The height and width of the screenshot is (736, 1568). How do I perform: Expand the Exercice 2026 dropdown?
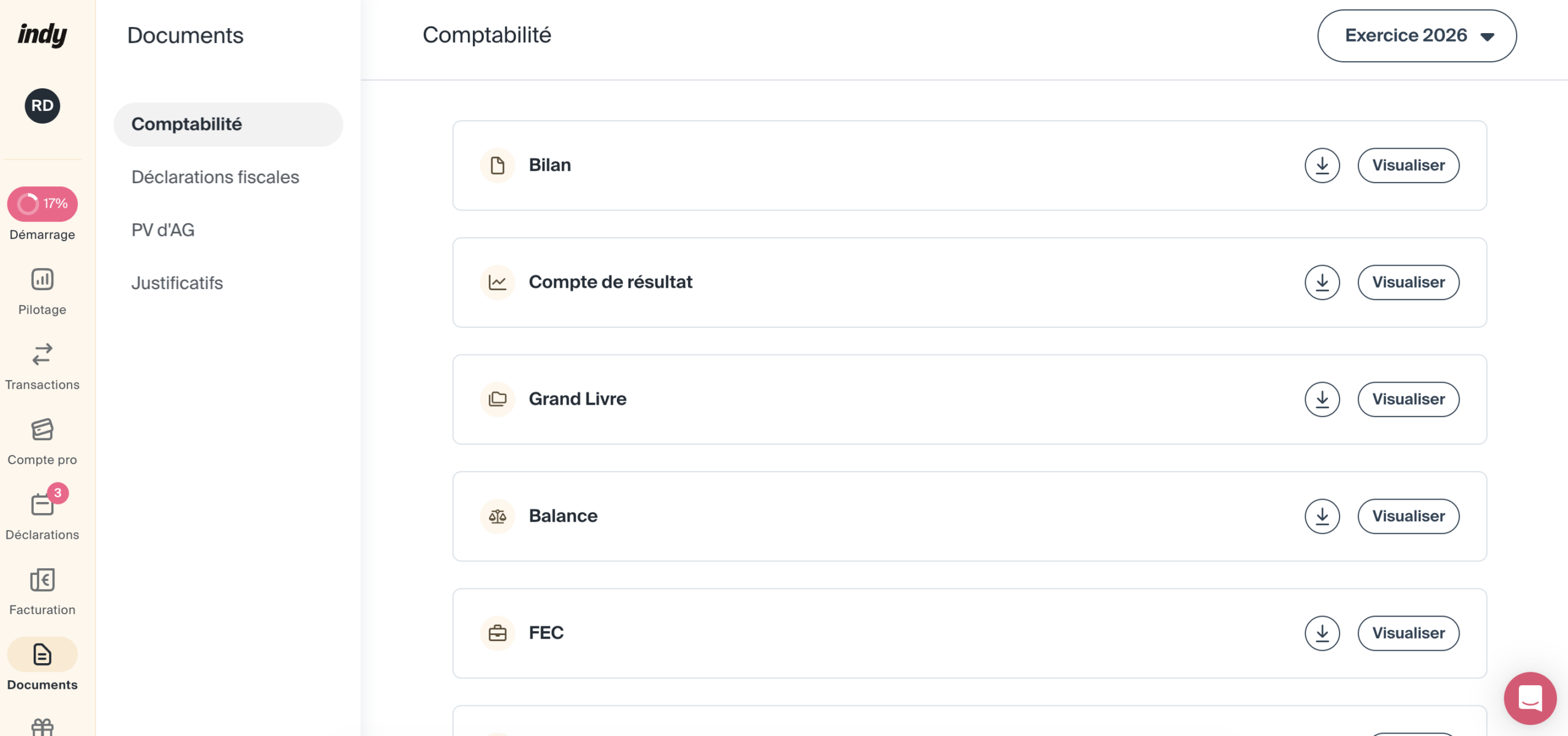point(1417,36)
